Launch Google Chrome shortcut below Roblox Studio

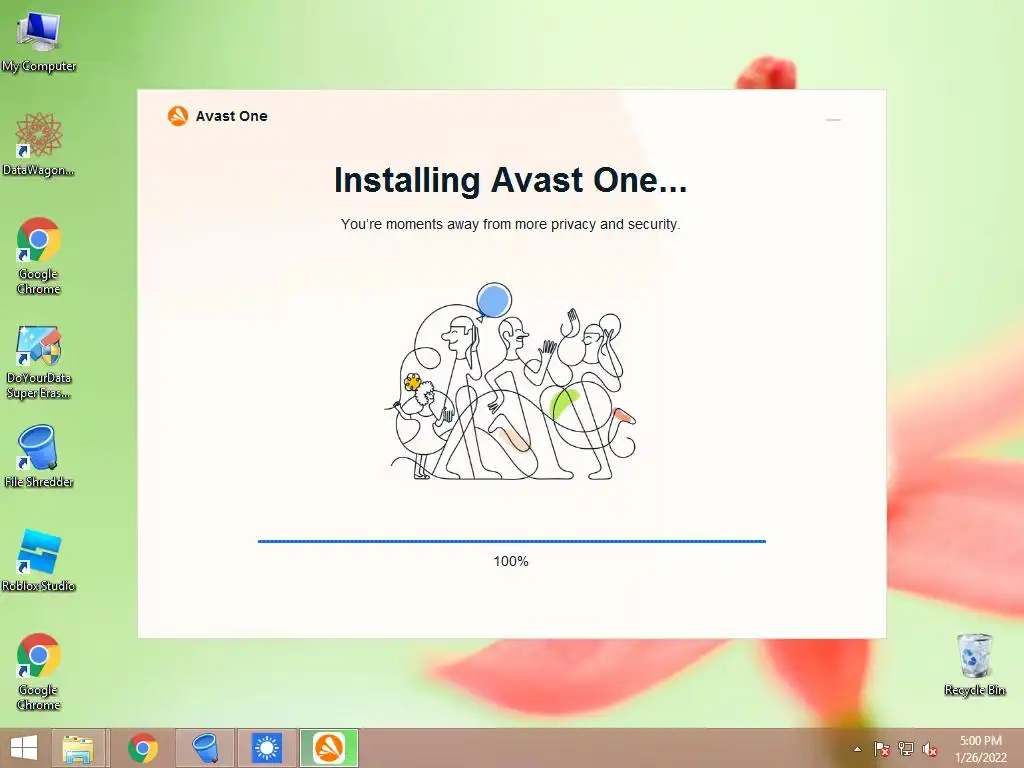pos(39,671)
